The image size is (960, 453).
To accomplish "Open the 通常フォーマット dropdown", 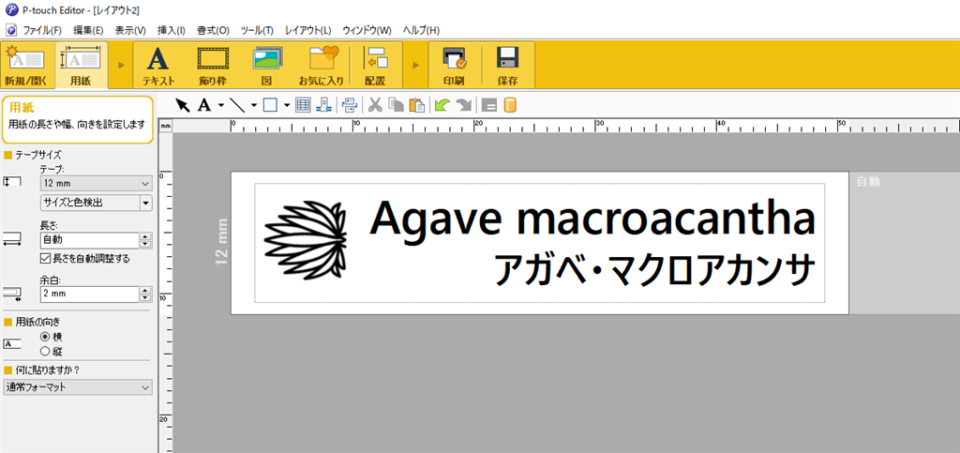I will 78,387.
